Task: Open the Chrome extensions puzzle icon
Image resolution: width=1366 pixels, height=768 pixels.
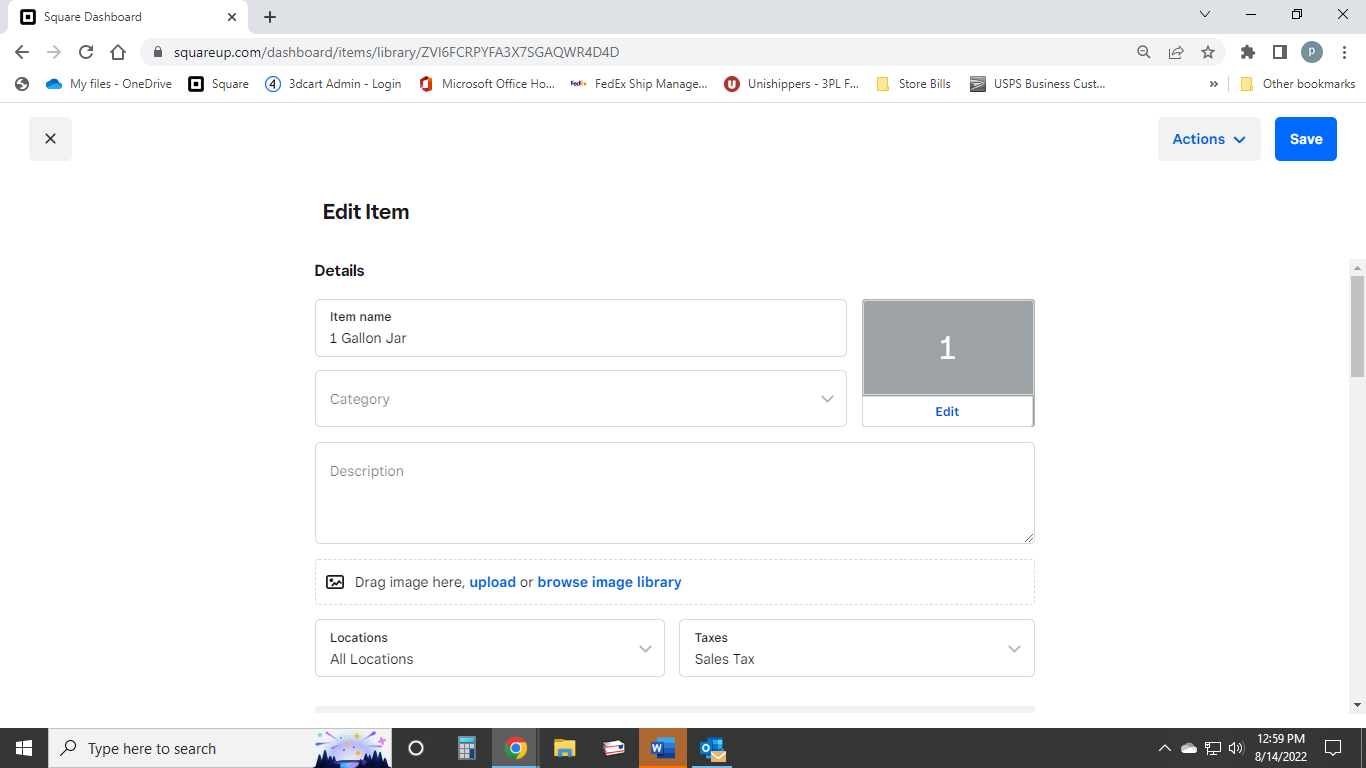Action: click(x=1248, y=52)
